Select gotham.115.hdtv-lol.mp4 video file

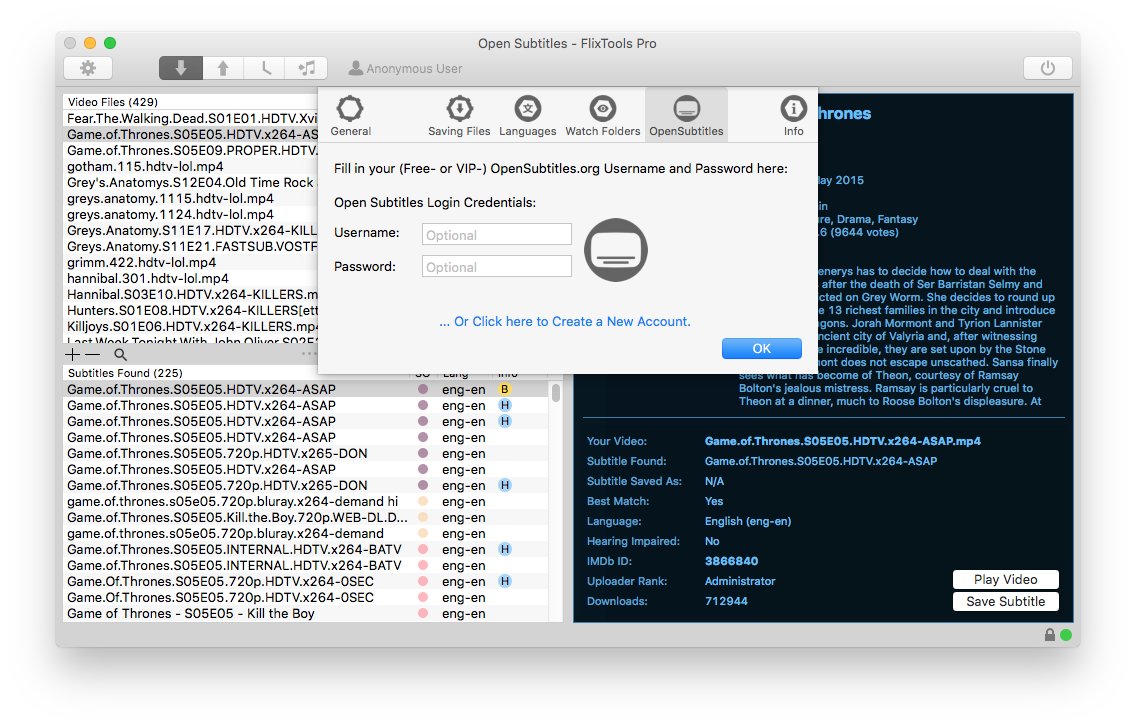click(191, 166)
